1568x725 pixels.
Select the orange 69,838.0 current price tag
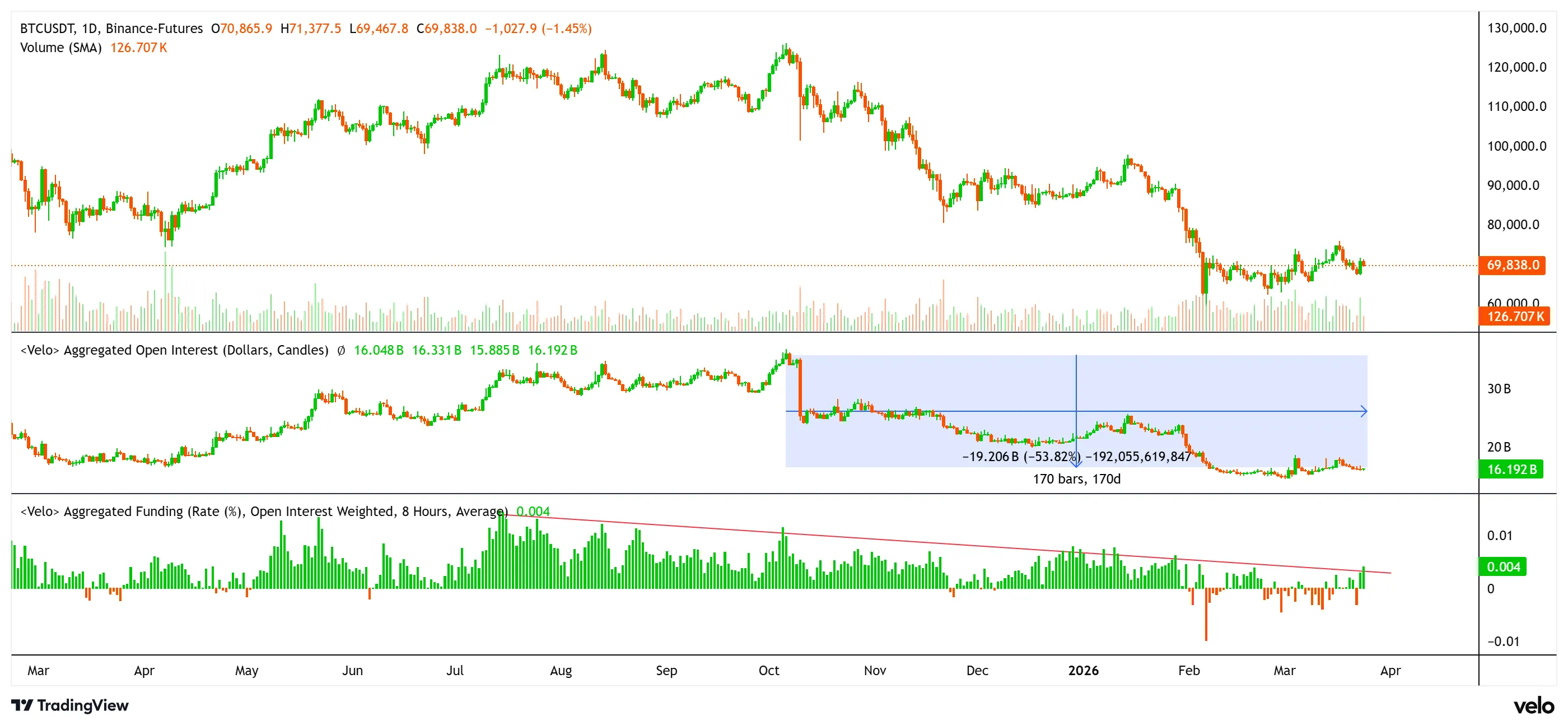(1512, 265)
